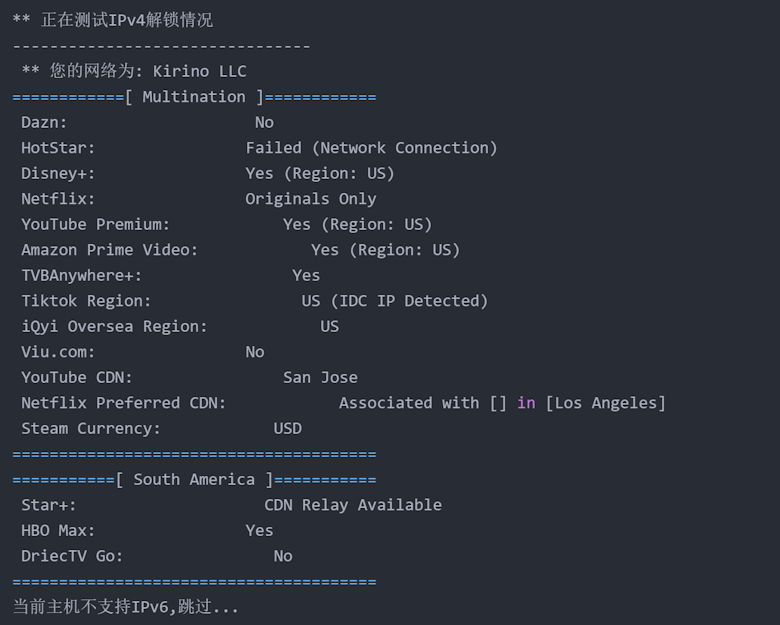Click the TVBAnywhere+ label
Viewport: 780px width, 625px height.
click(82, 275)
